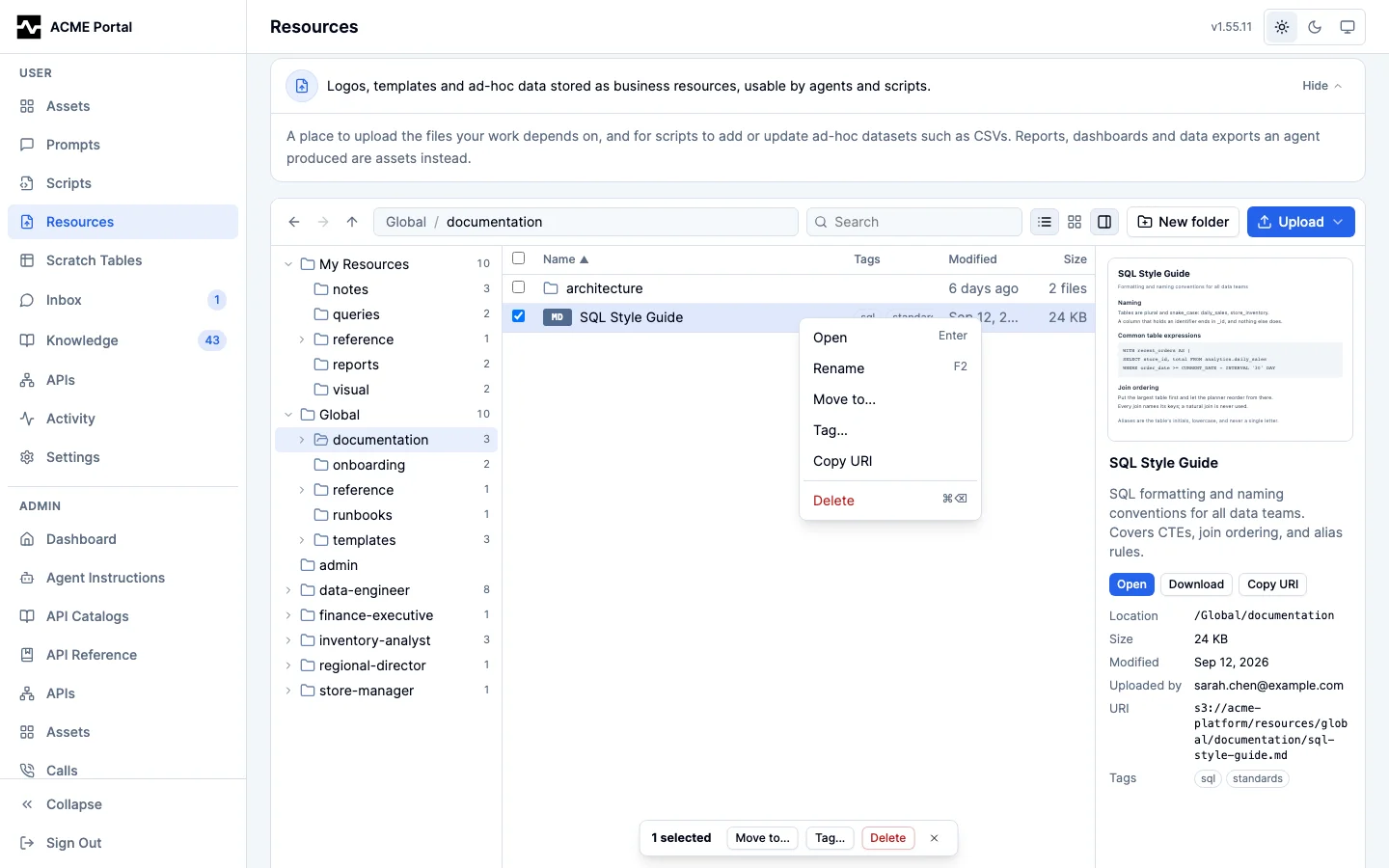Uncheck the SQL Style Guide checkbox
The width and height of the screenshot is (1389, 868).
[519, 316]
